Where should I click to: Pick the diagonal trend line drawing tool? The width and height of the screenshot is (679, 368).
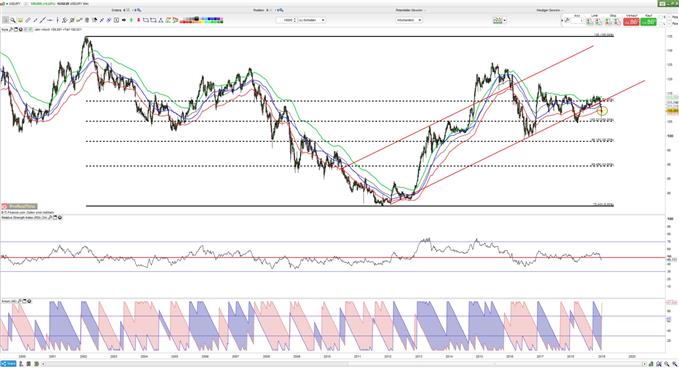click(42, 20)
